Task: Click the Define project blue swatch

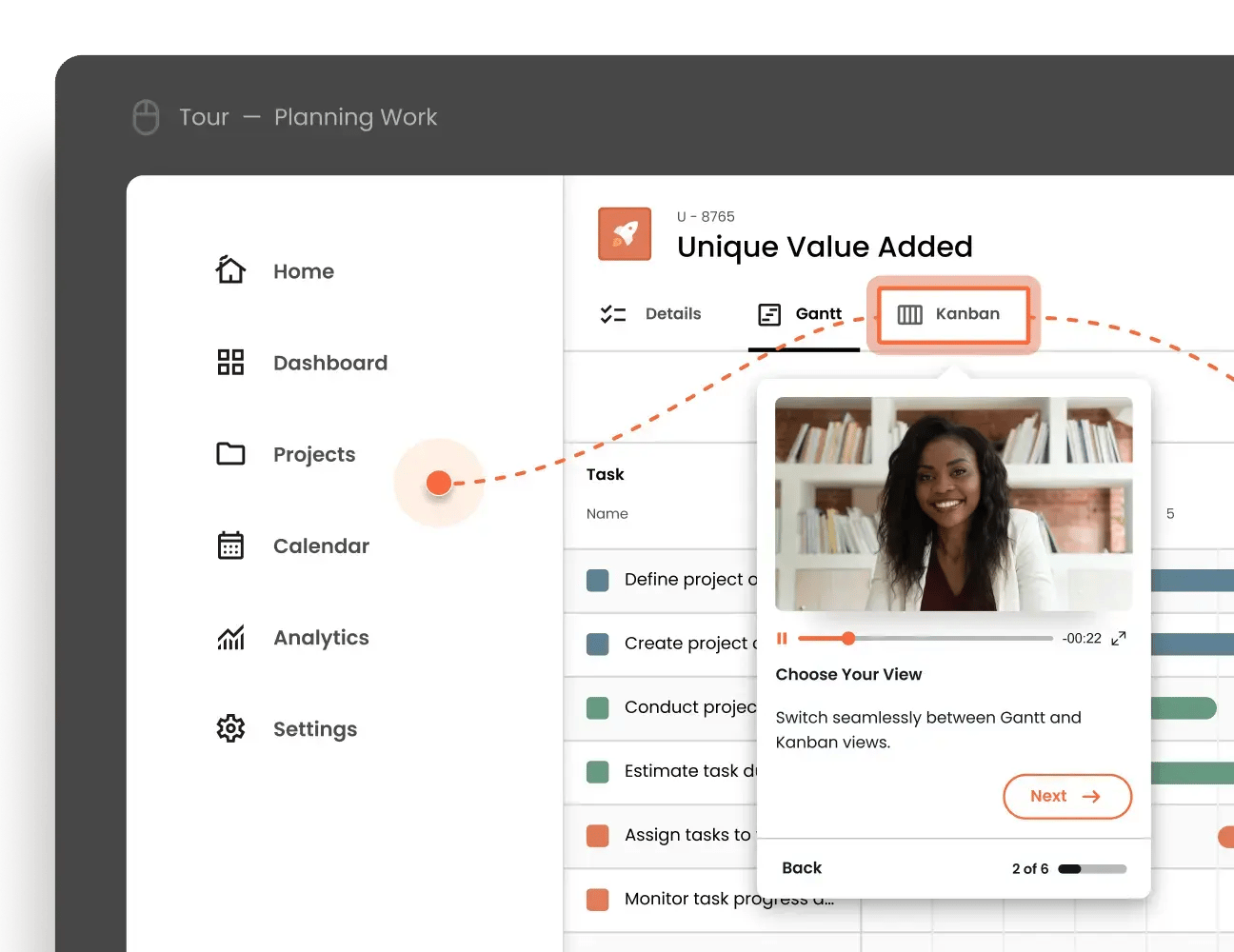Action: pyautogui.click(x=598, y=580)
